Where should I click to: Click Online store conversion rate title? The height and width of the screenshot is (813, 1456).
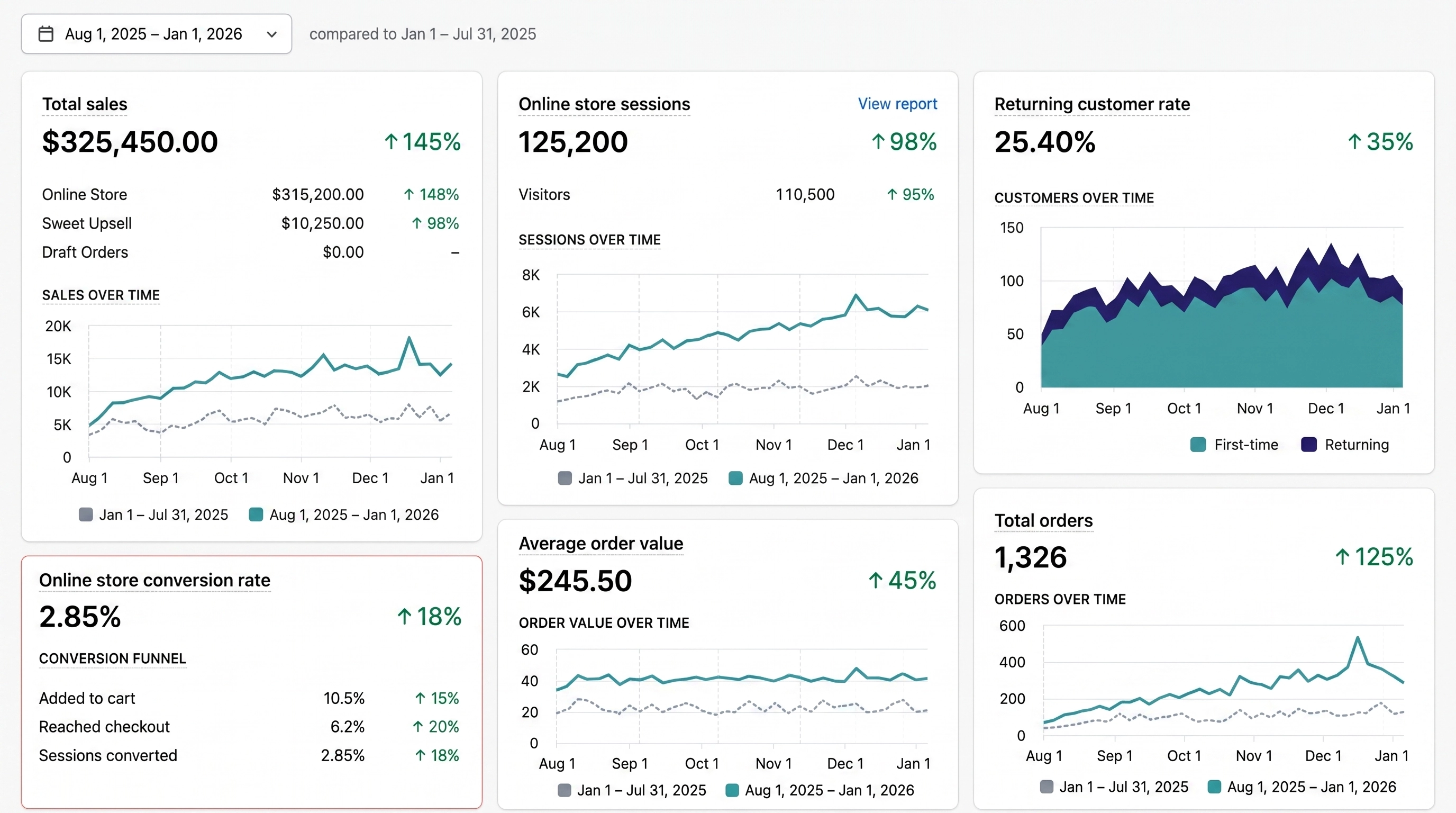(x=155, y=581)
